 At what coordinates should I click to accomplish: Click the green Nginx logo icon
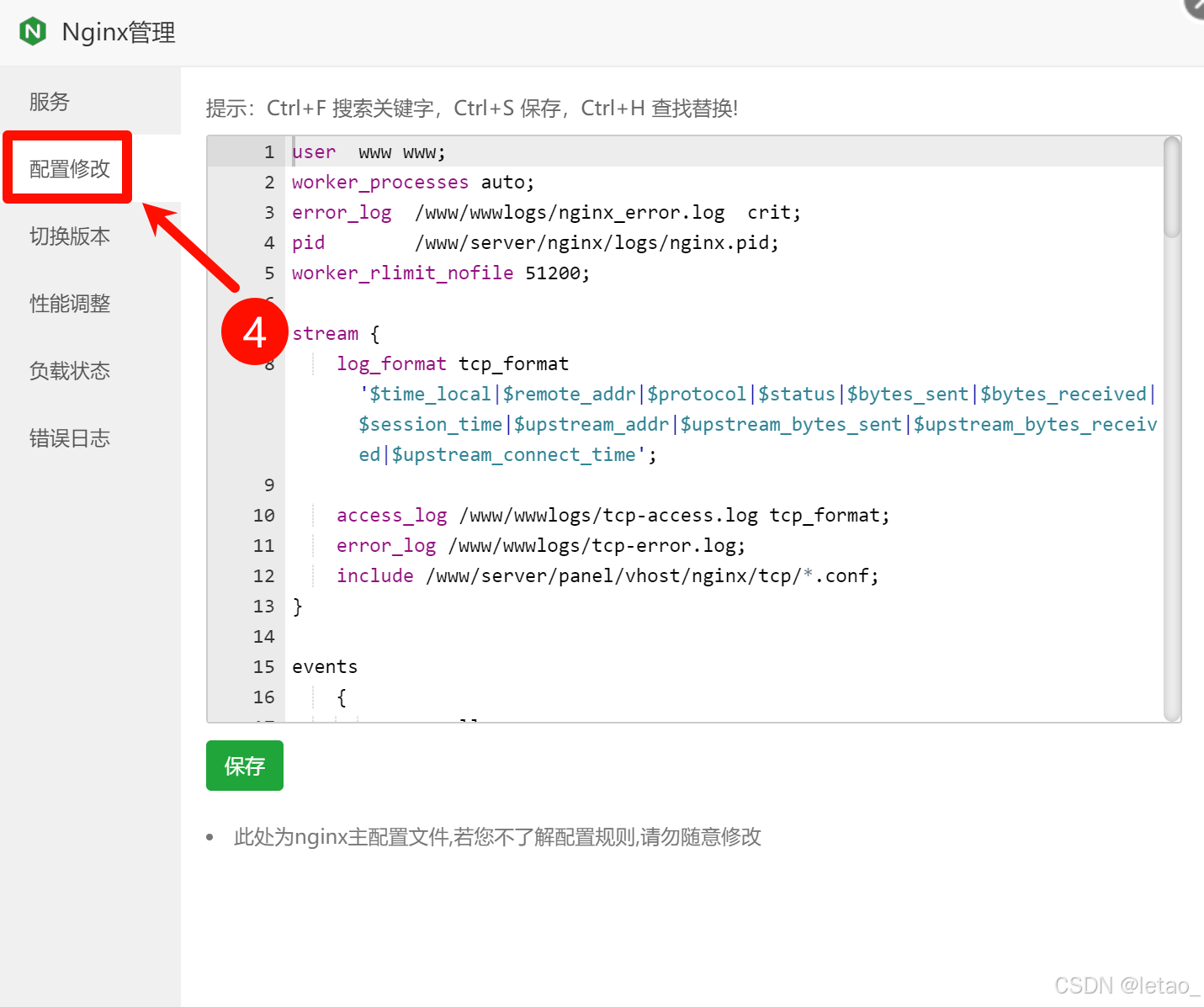coord(33,32)
